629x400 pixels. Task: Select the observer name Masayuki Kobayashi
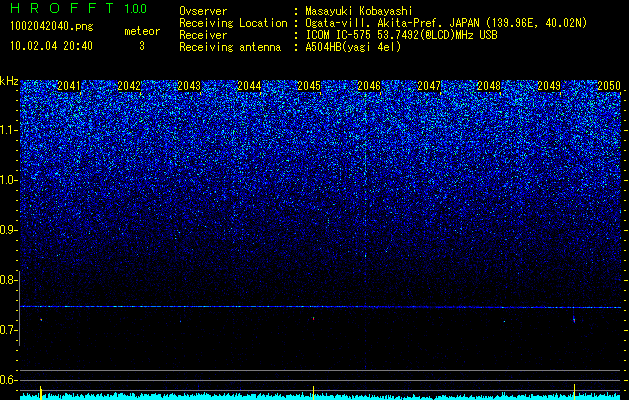358,11
